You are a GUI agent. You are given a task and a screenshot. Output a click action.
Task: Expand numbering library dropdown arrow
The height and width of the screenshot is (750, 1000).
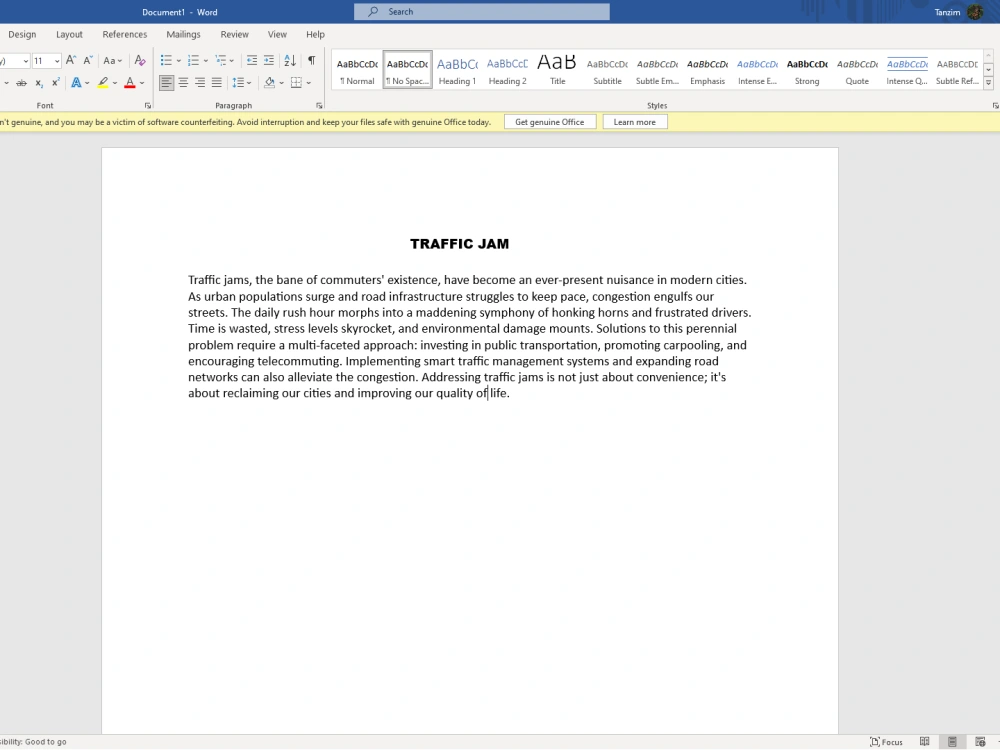(x=205, y=61)
